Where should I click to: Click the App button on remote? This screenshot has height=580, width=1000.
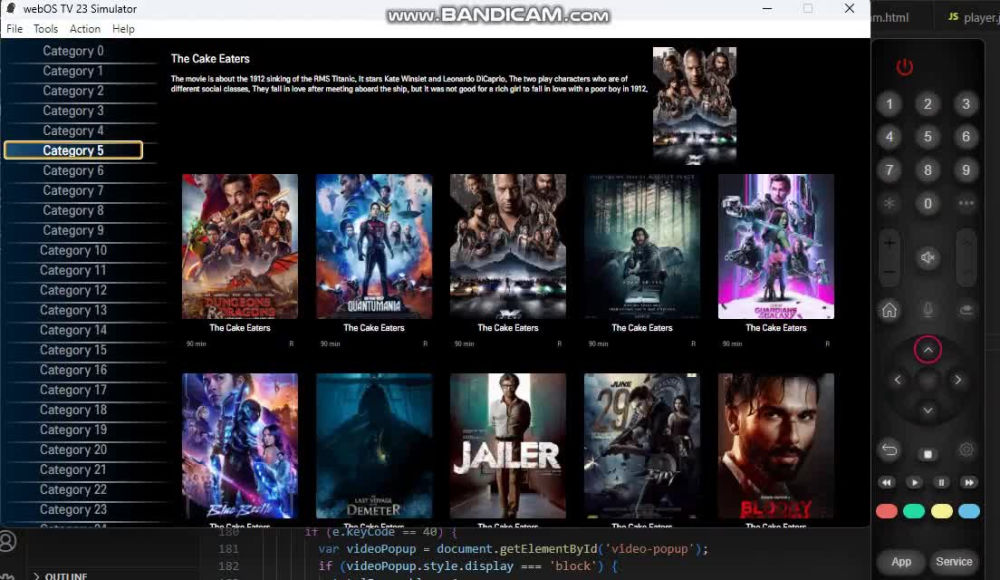point(901,561)
